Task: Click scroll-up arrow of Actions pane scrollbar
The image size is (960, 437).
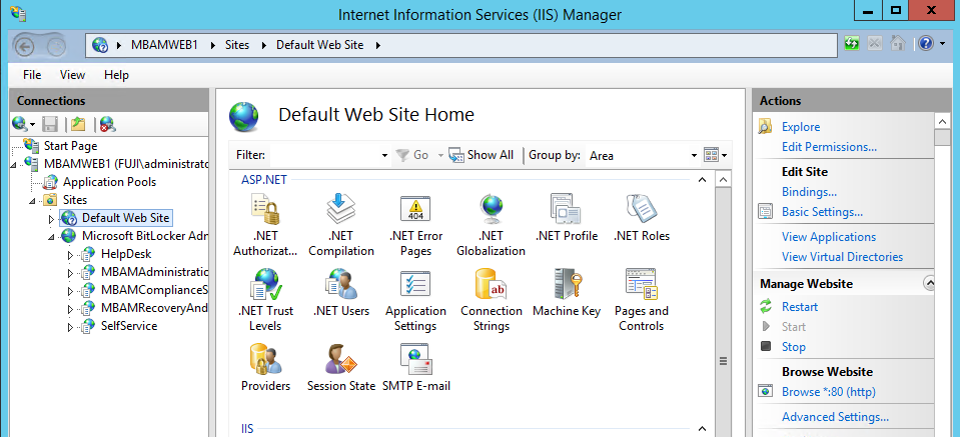Action: [942, 121]
